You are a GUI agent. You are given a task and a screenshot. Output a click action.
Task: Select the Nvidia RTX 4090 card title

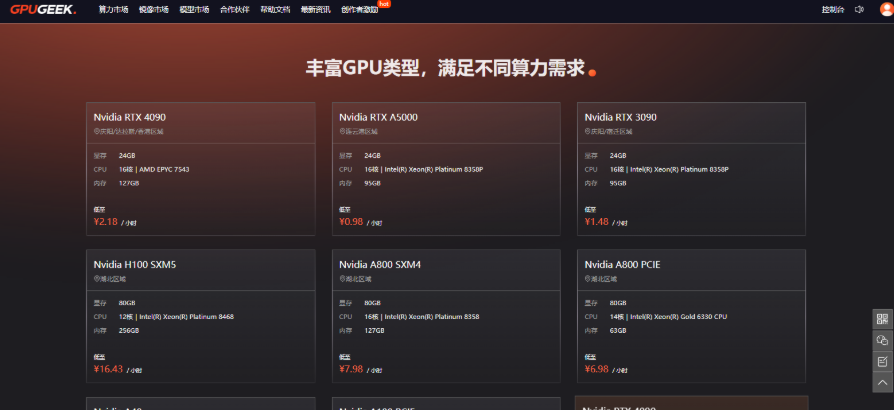(x=129, y=117)
